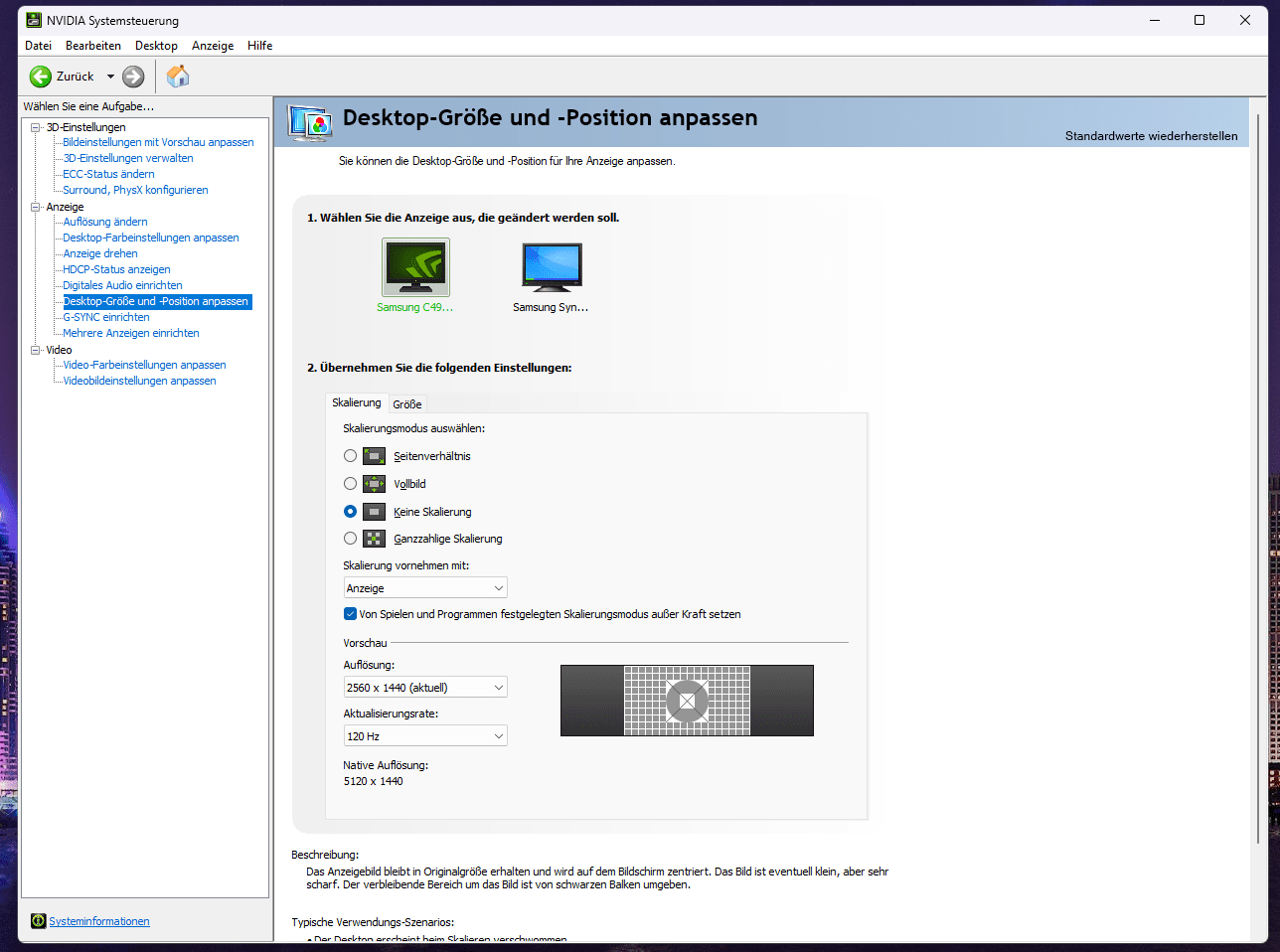The height and width of the screenshot is (952, 1280).
Task: Click the native resolution value 5120 x 1440
Action: tap(374, 781)
